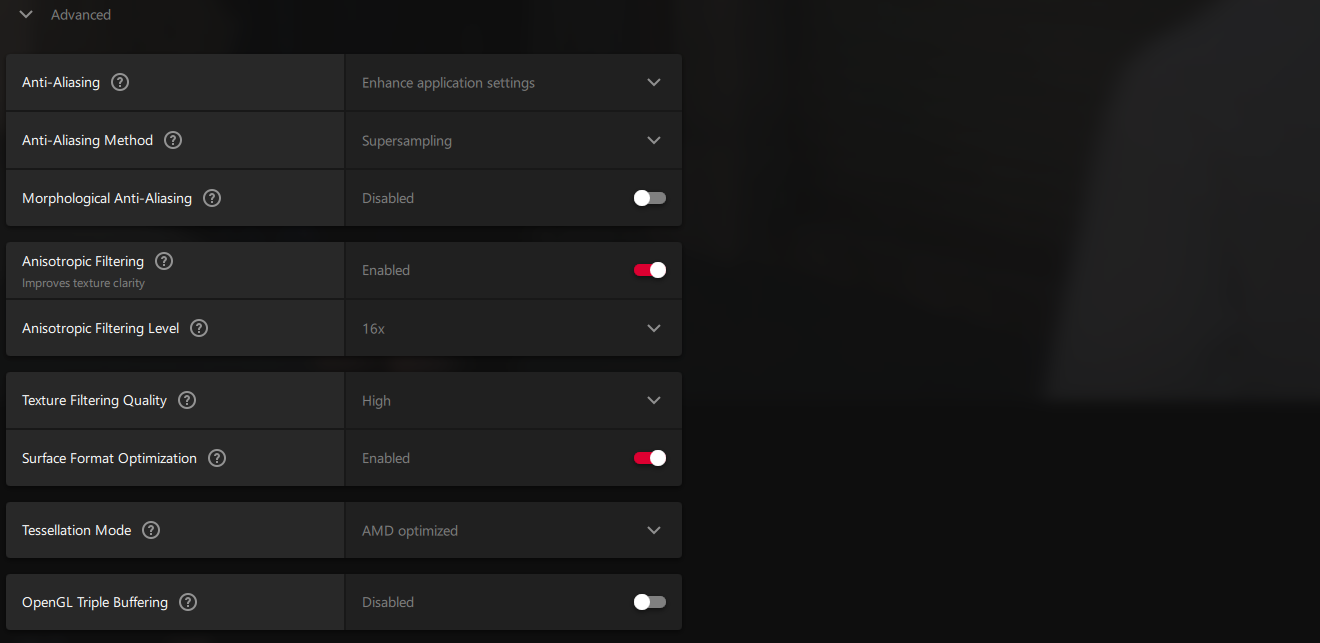Image resolution: width=1320 pixels, height=643 pixels.
Task: Change Anisotropic Filtering Level from 16x
Action: [513, 328]
